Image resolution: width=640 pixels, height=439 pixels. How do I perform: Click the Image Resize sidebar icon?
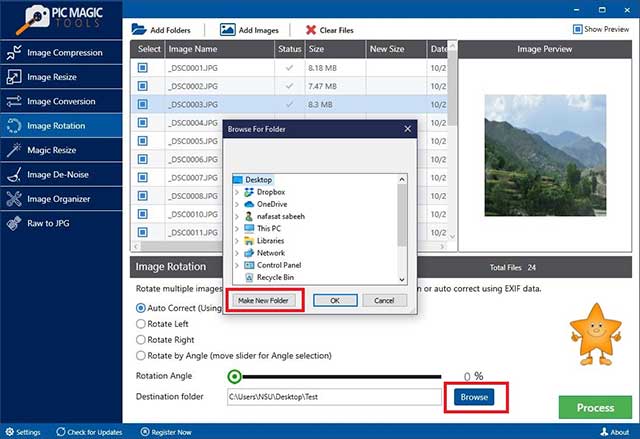pos(13,77)
